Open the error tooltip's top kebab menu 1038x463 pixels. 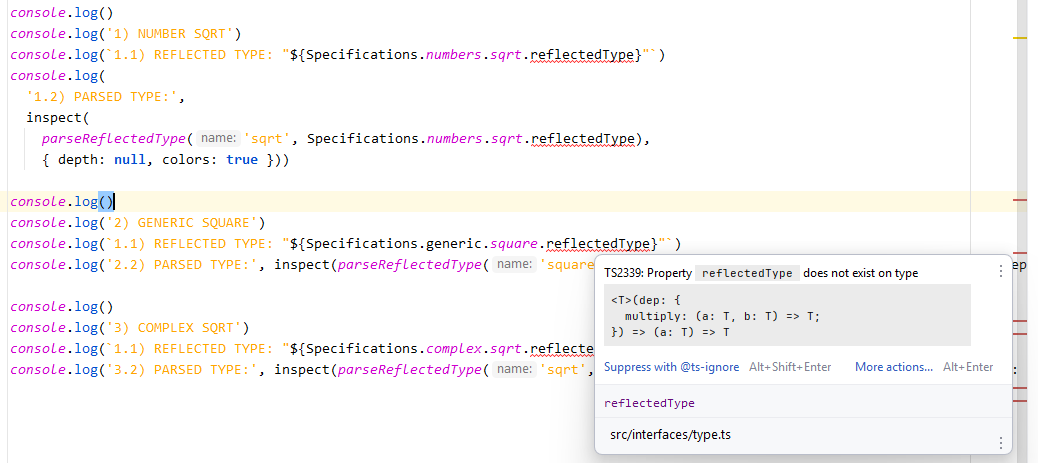(x=1000, y=271)
